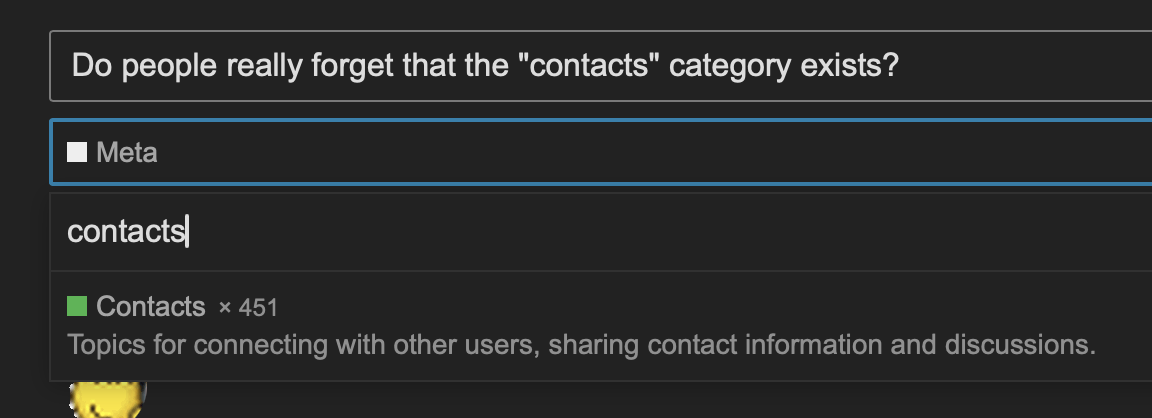This screenshot has width=1152, height=418.
Task: Click the "Meta" label in the category selector
Action: coord(127,153)
